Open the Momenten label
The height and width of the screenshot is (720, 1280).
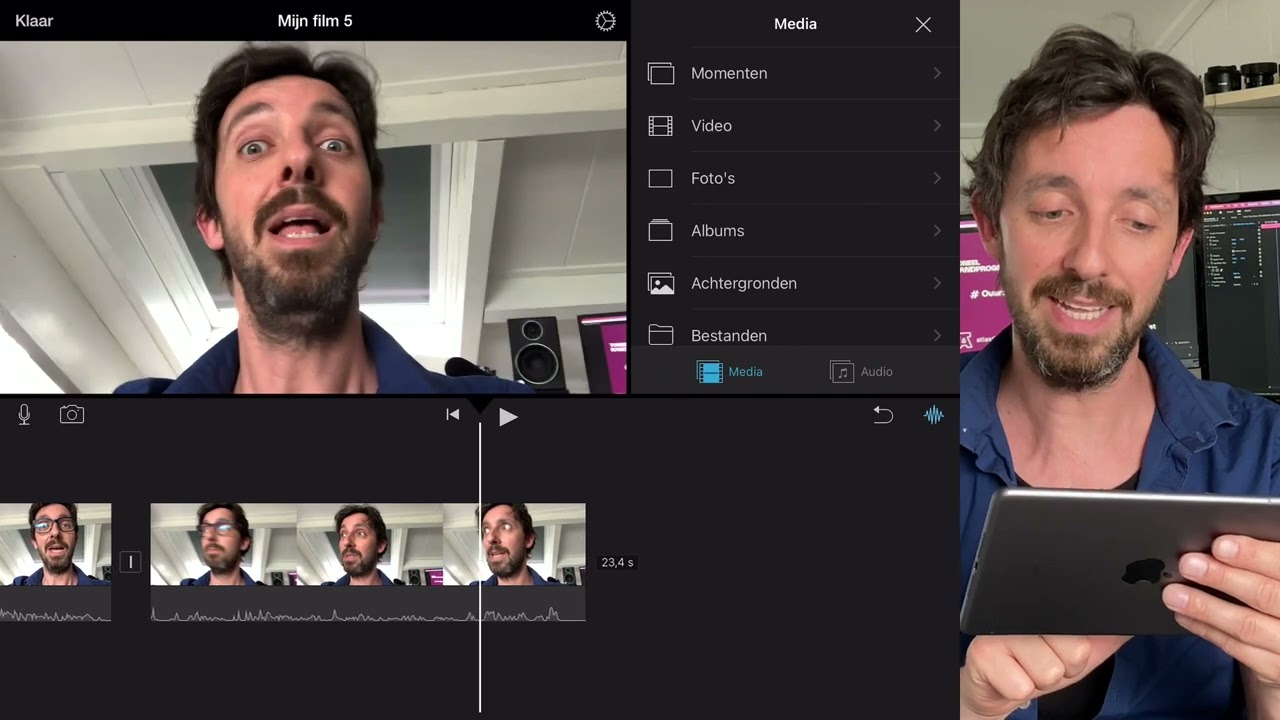coord(729,74)
